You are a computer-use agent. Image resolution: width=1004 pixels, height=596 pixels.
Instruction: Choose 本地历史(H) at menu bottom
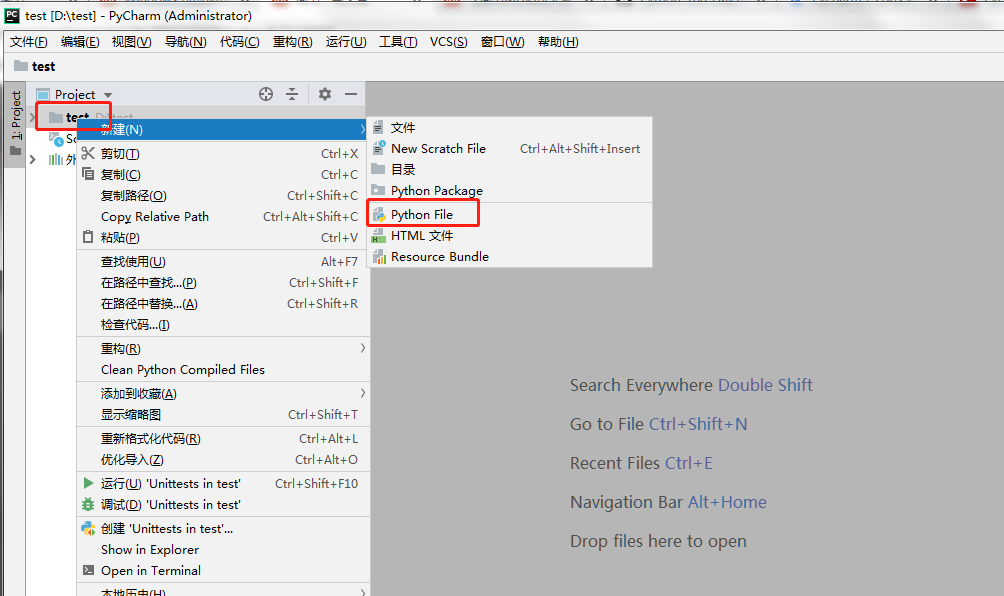(223, 591)
